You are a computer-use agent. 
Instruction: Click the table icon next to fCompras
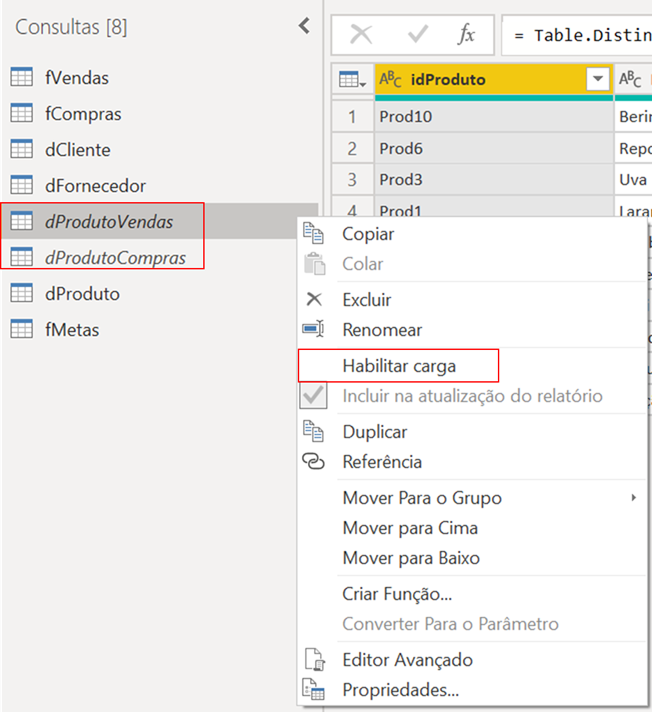[x=21, y=113]
